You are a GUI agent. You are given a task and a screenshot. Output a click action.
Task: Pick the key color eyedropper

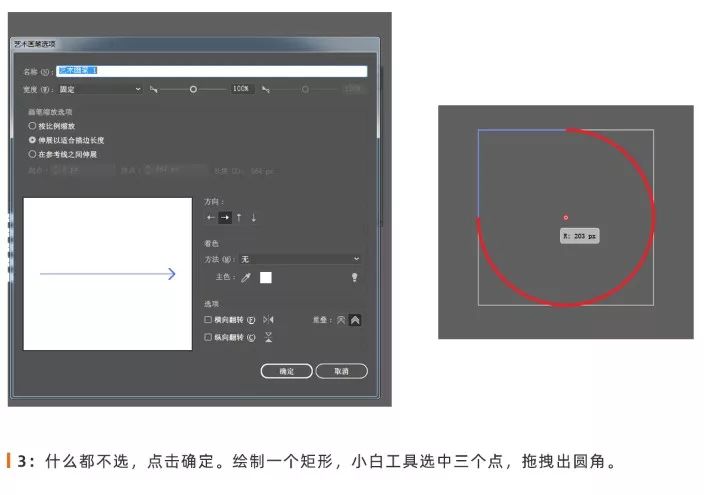click(x=245, y=277)
